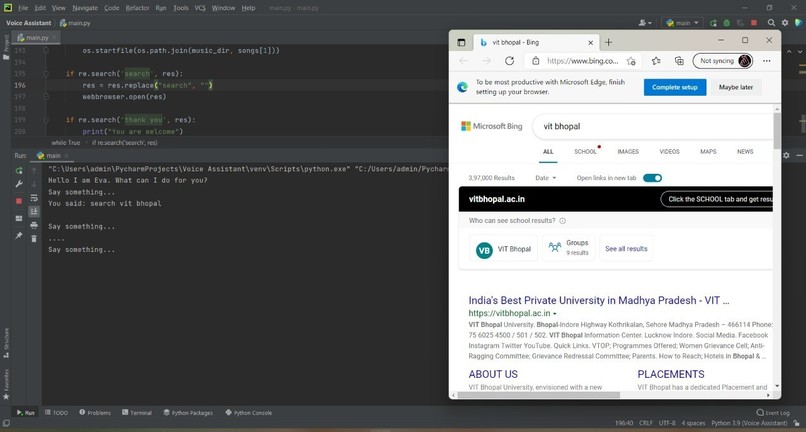Image resolution: width=806 pixels, height=432 pixels.
Task: Click Edge add to favorites star icon
Action: (631, 61)
